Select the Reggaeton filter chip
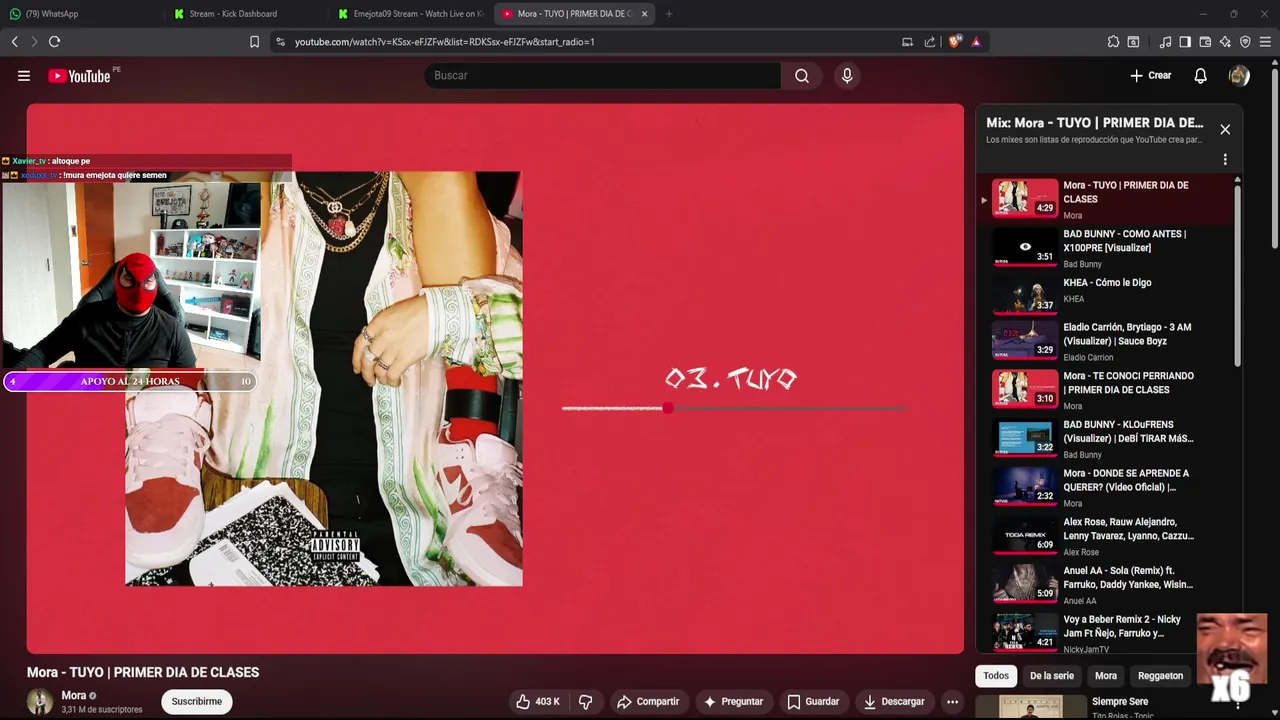1280x720 pixels. [x=1160, y=676]
